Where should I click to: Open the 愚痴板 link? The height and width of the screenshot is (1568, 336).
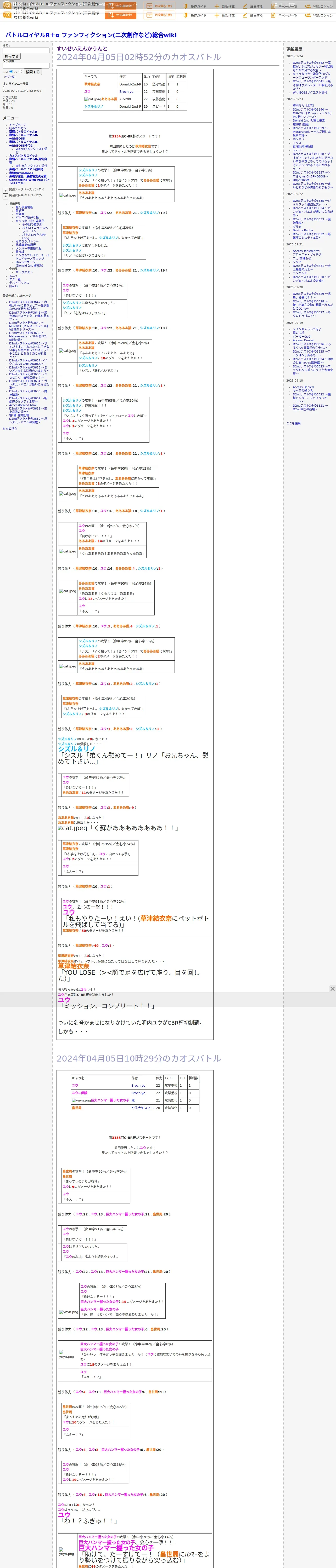[x=20, y=252]
